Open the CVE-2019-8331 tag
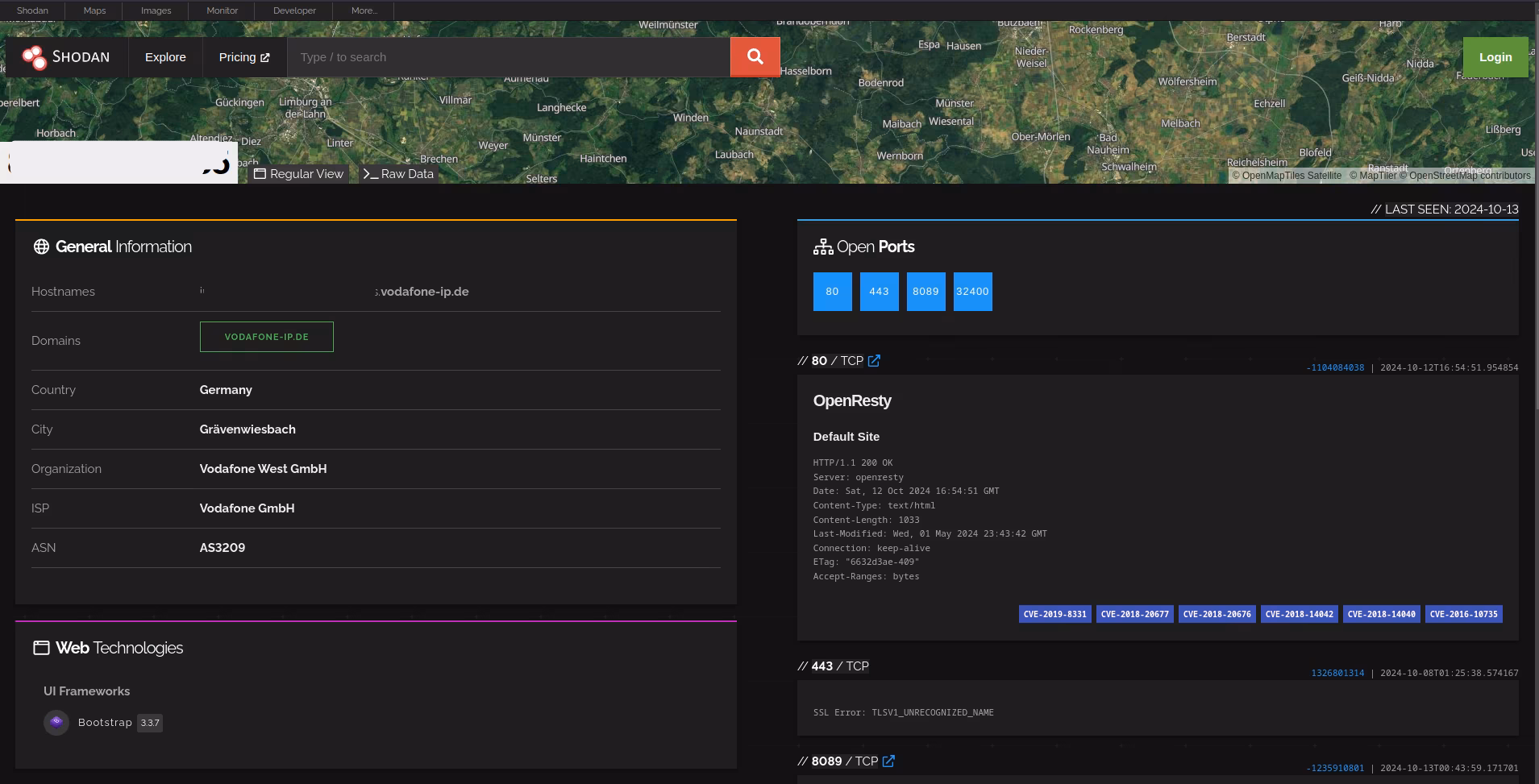Image resolution: width=1539 pixels, height=784 pixels. (1054, 614)
